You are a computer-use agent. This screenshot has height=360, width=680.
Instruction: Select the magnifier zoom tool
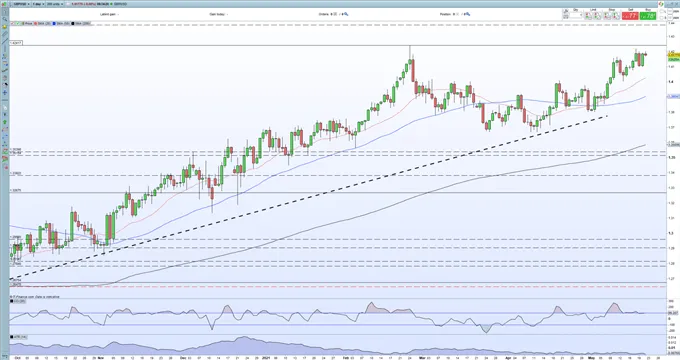click(5, 19)
